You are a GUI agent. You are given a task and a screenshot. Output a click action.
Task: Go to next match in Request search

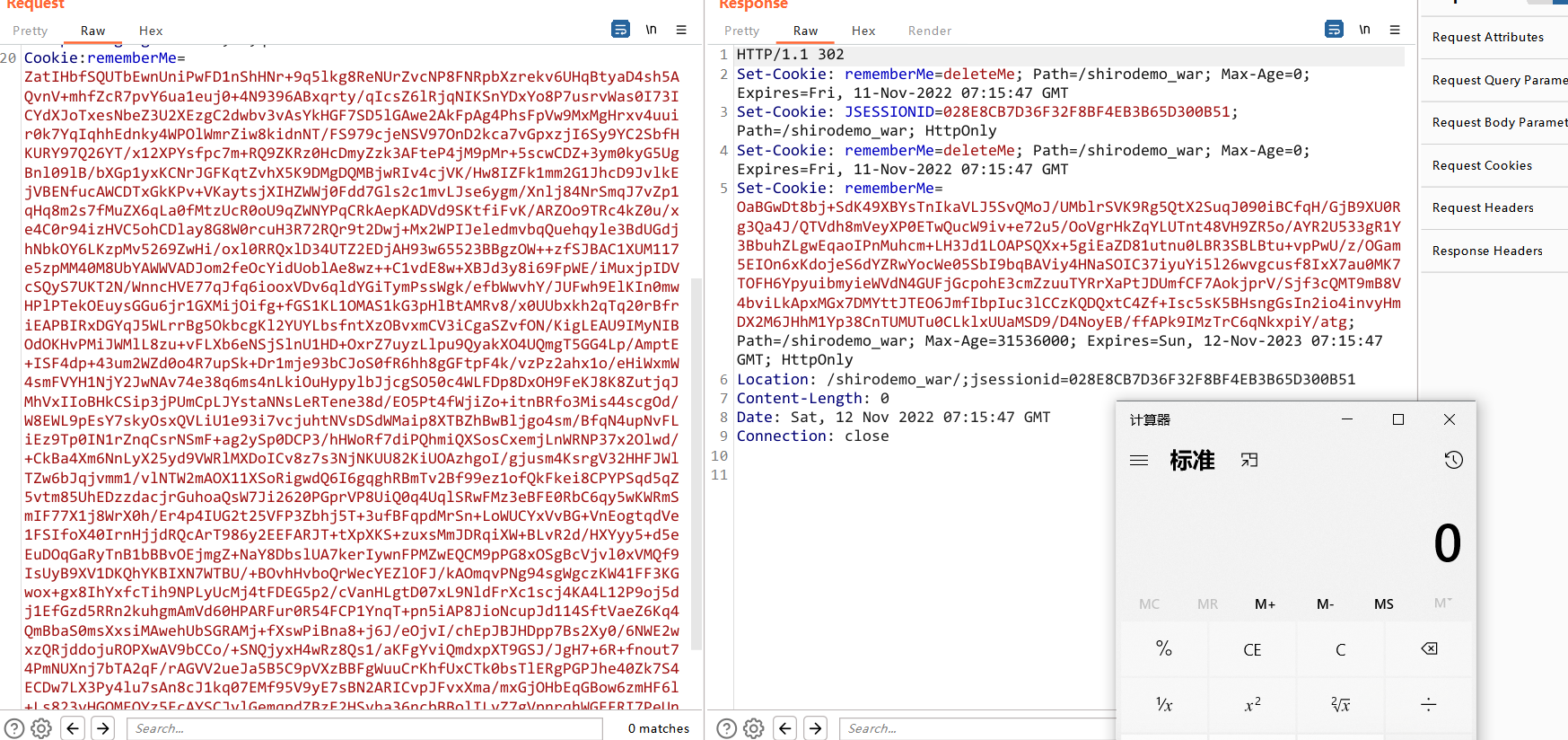pos(103,728)
